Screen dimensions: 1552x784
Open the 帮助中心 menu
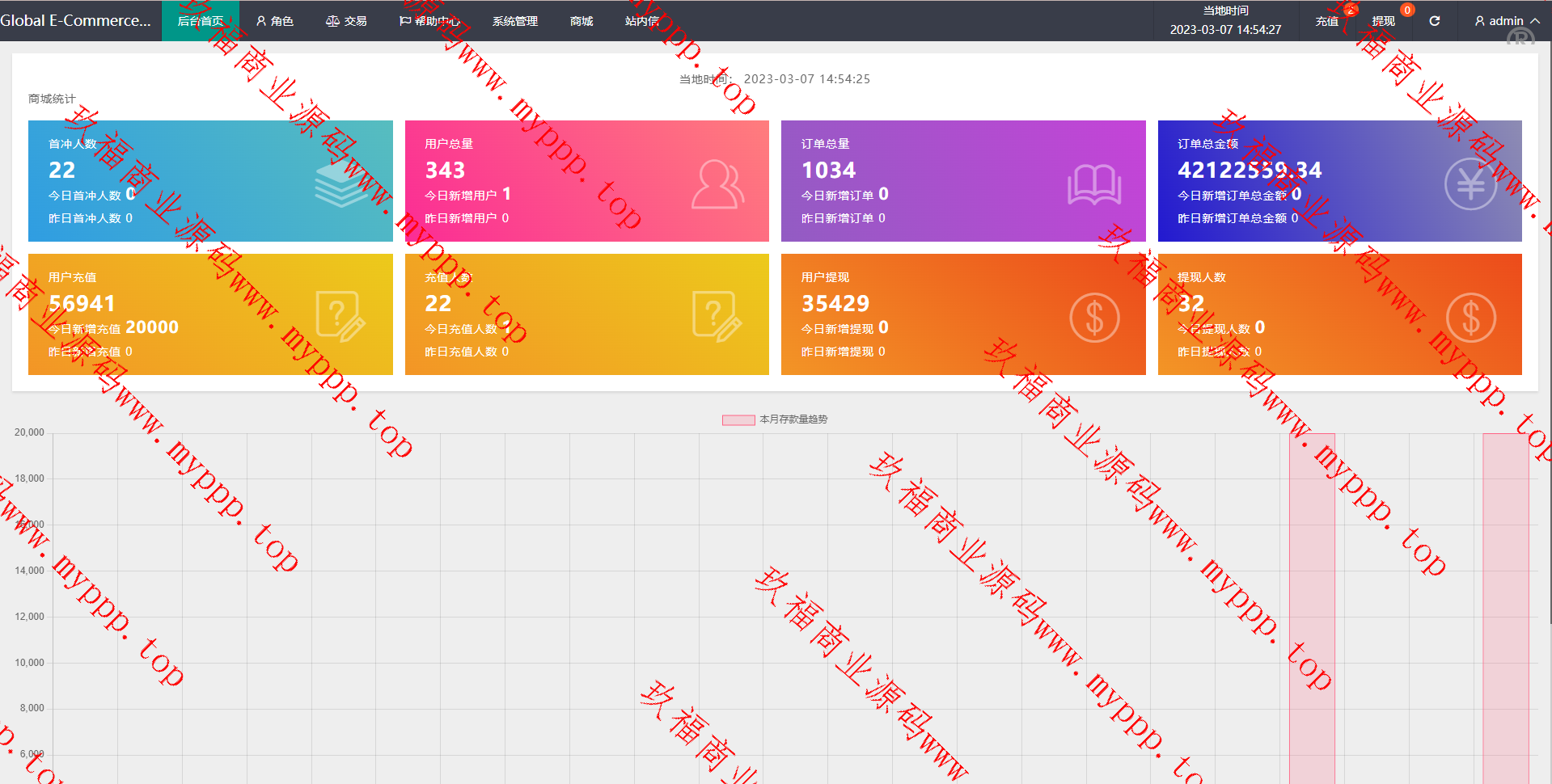pos(429,21)
